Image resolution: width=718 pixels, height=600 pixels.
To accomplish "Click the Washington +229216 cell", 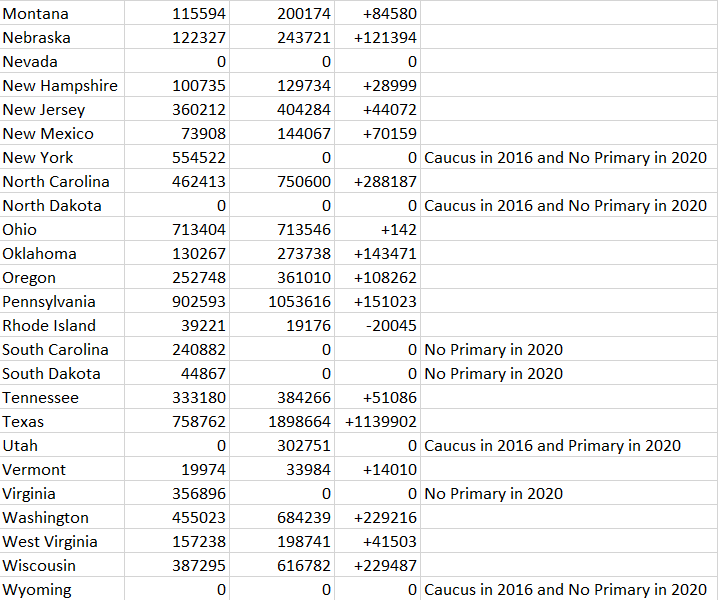I will point(377,517).
